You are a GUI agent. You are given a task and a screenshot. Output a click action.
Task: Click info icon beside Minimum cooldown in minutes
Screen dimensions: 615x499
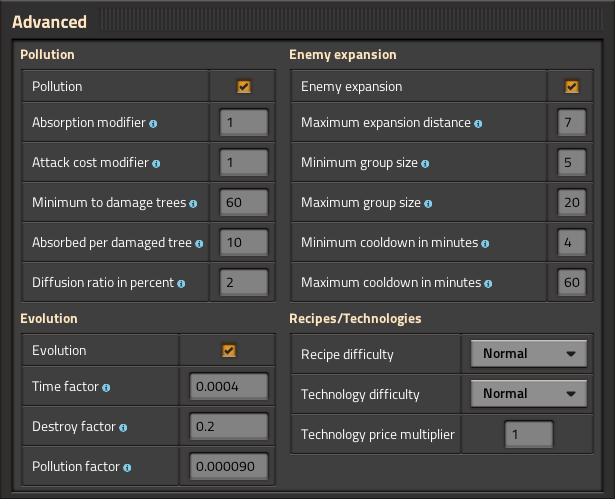[485, 244]
